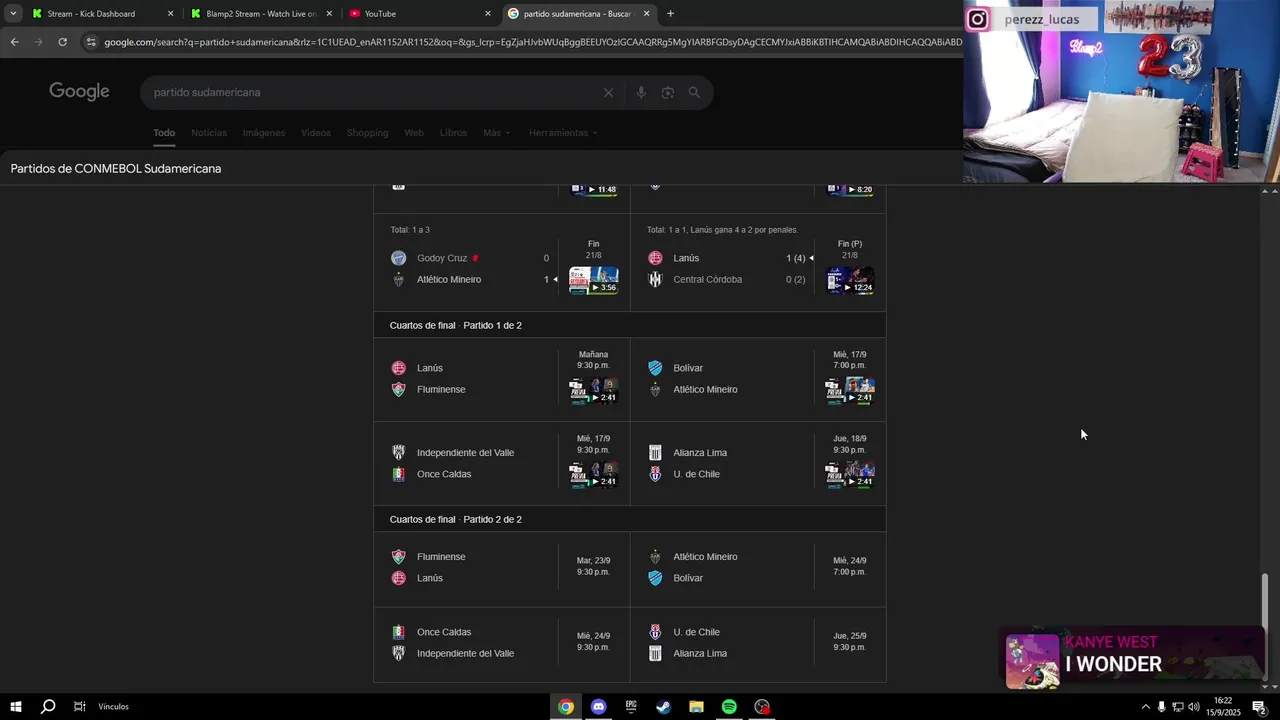Image resolution: width=1280 pixels, height=720 pixels.
Task: Select the Web search filter
Action: [x=414, y=133]
